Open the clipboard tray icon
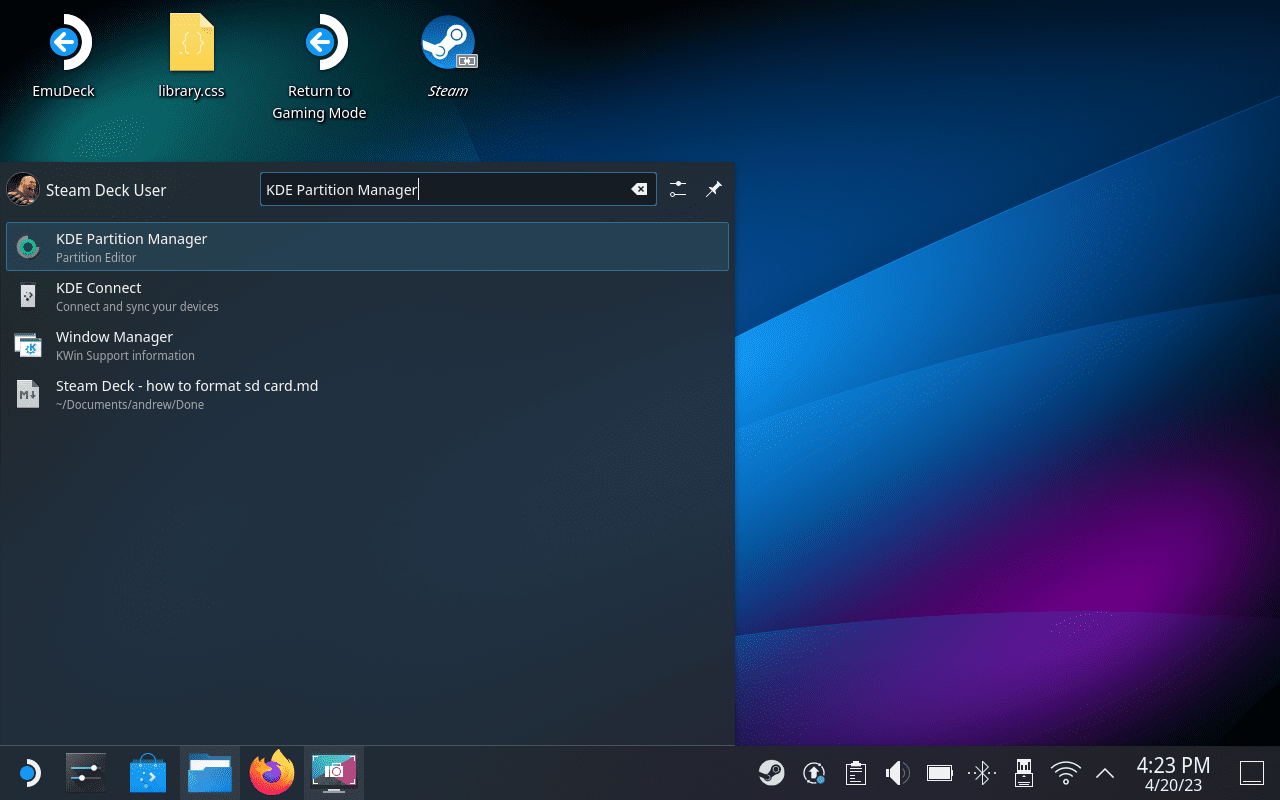The height and width of the screenshot is (800, 1280). coord(855,772)
